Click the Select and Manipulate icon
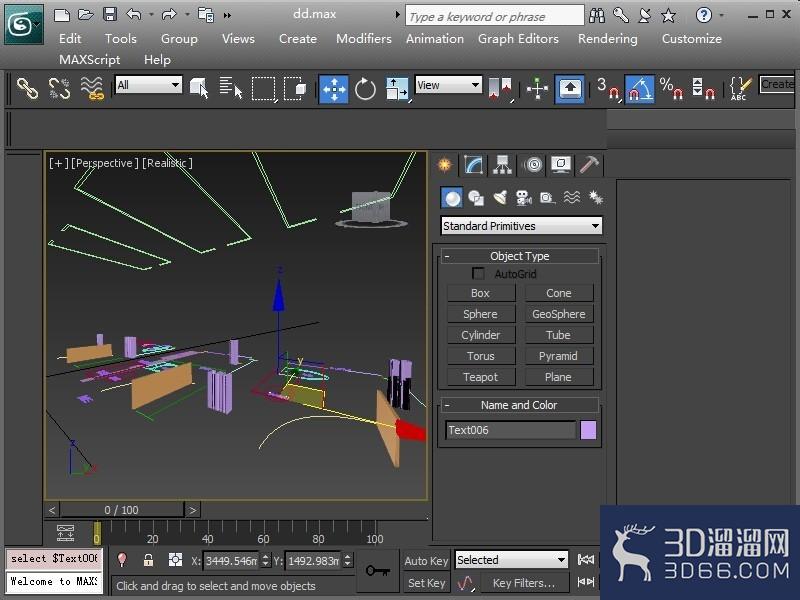The image size is (800, 600). click(537, 89)
